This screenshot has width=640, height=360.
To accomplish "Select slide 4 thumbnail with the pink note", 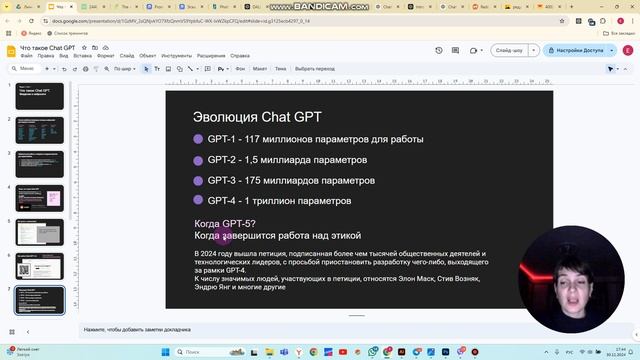I will click(40, 198).
